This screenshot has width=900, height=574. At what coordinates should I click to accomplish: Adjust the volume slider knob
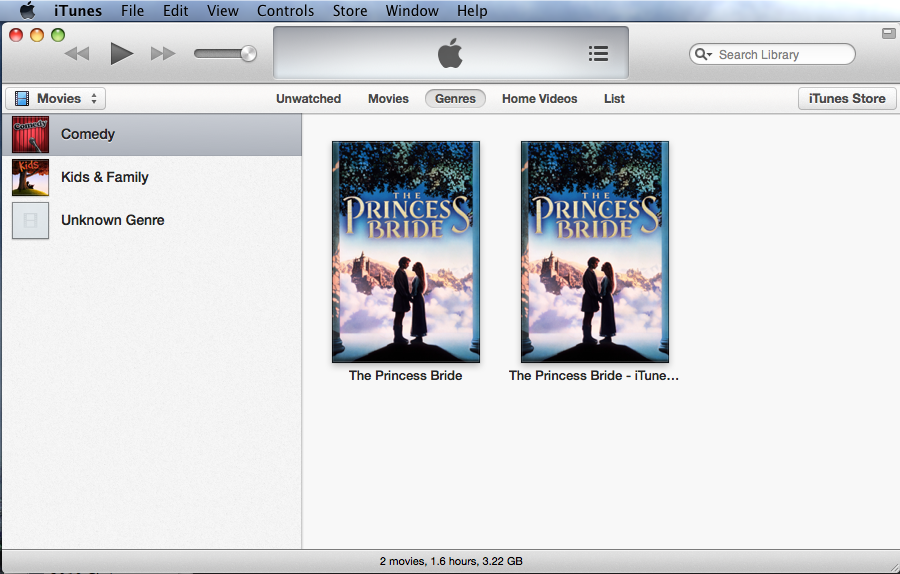(248, 54)
